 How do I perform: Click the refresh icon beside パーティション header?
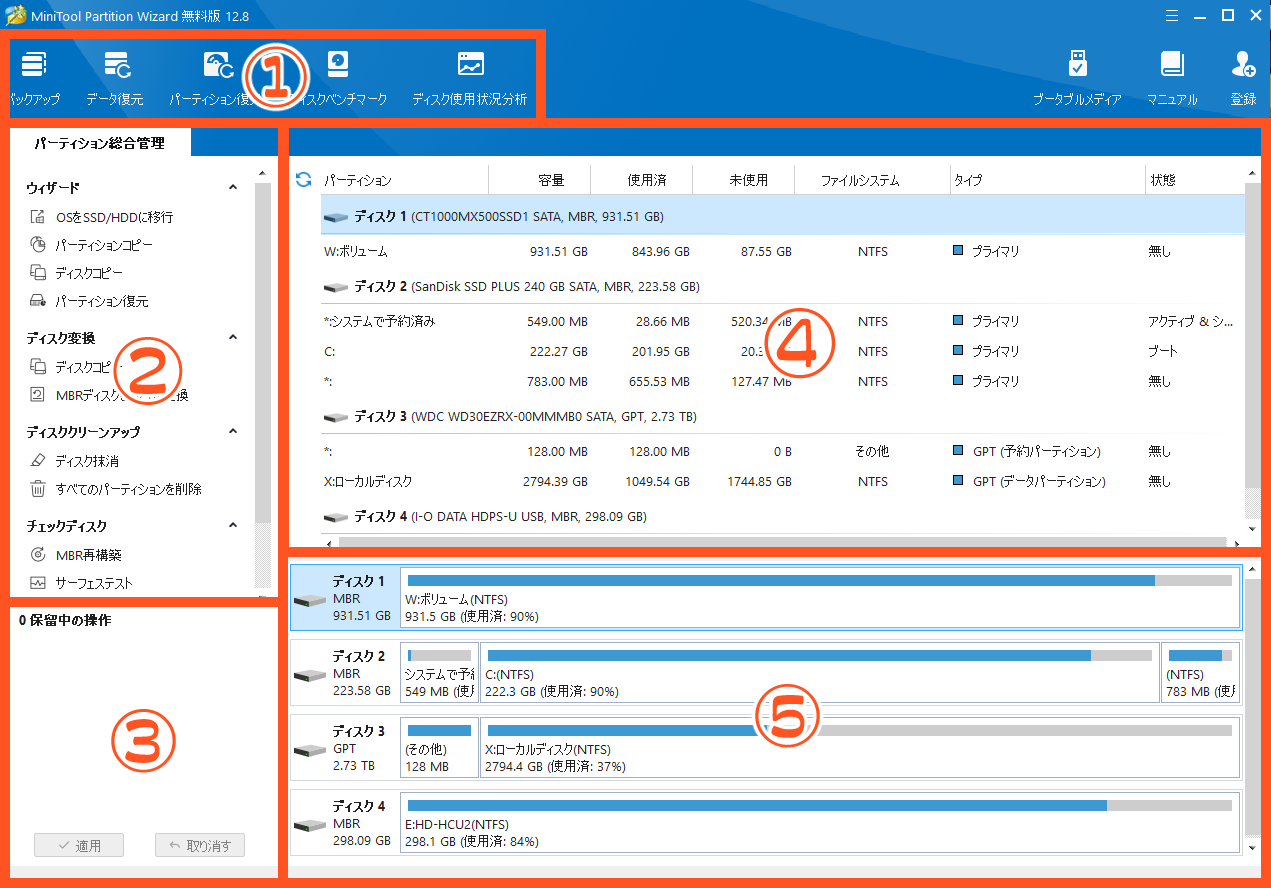click(x=304, y=180)
